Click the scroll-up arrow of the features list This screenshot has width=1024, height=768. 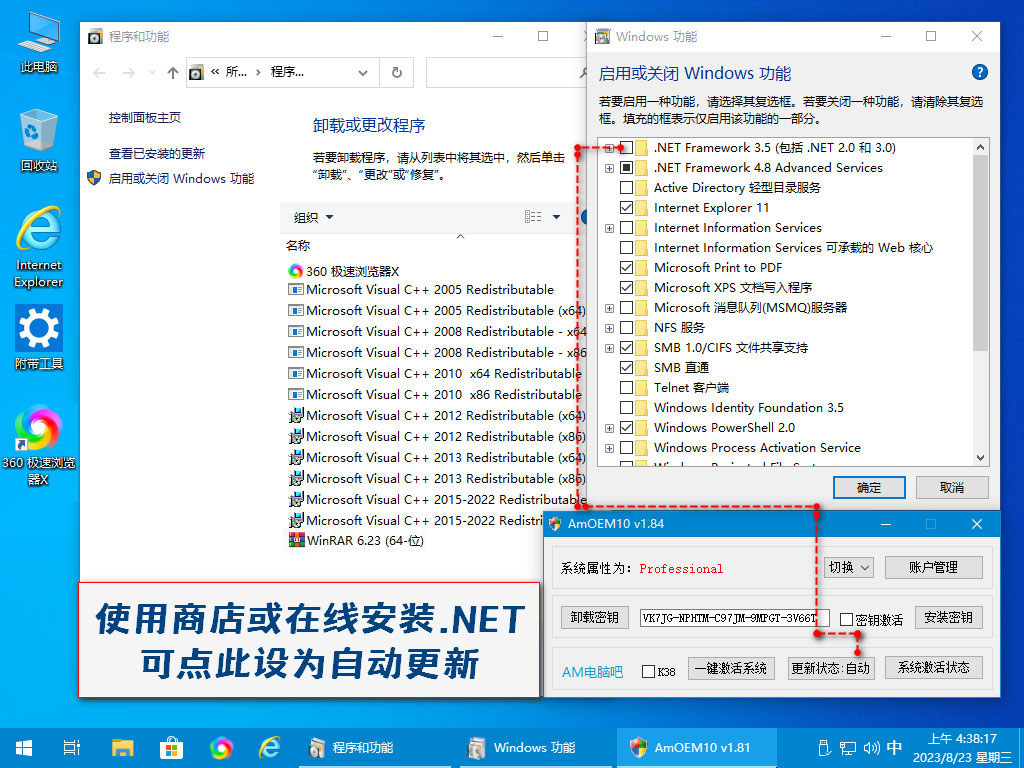[981, 147]
